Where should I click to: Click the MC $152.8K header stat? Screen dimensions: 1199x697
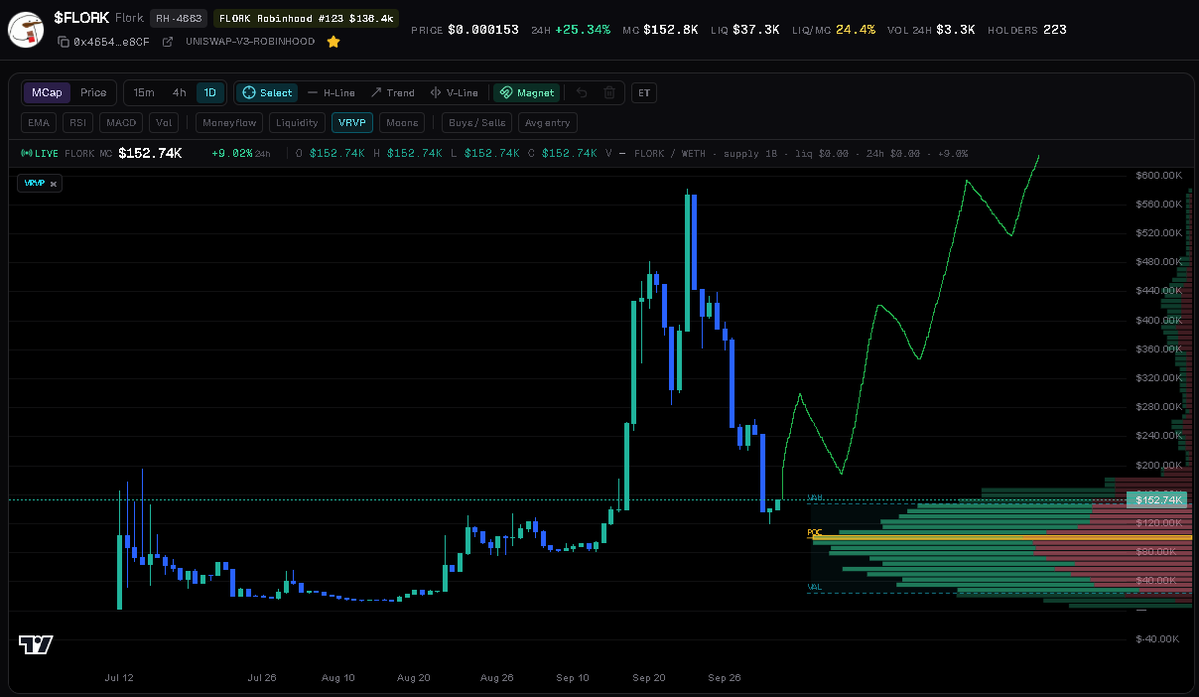[x=660, y=30]
